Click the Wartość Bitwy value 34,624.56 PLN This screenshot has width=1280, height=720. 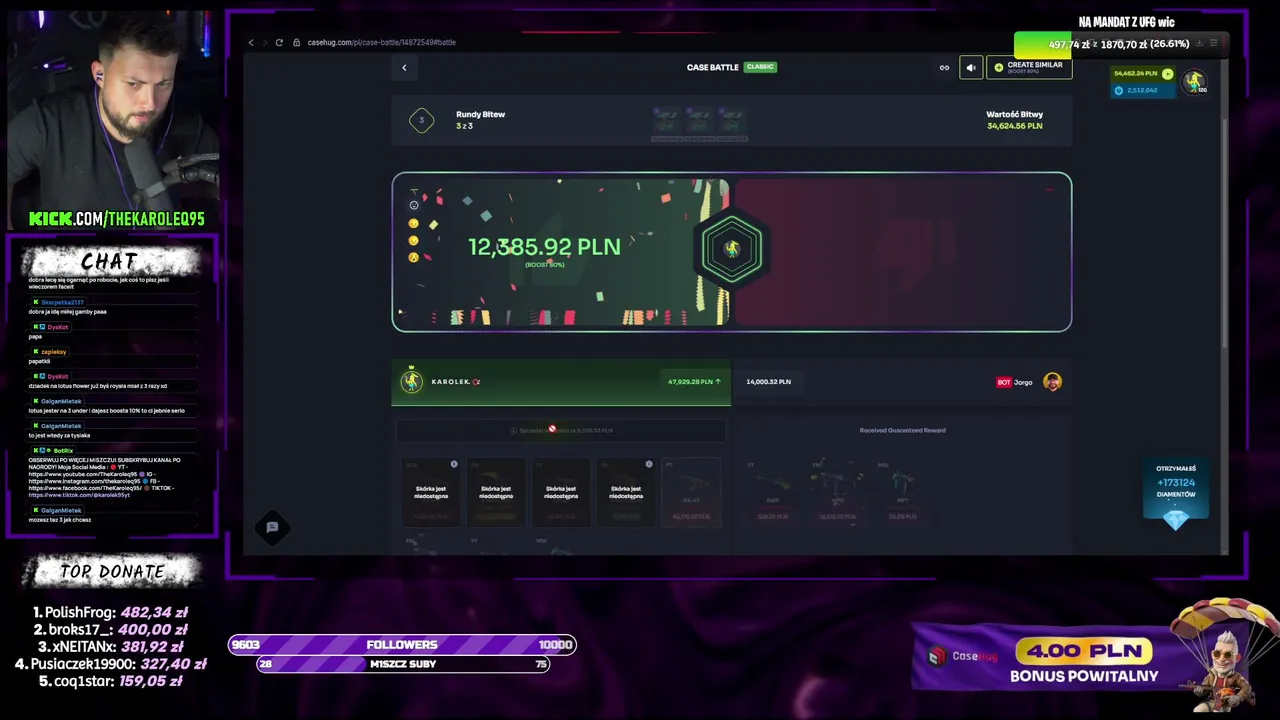(1014, 126)
